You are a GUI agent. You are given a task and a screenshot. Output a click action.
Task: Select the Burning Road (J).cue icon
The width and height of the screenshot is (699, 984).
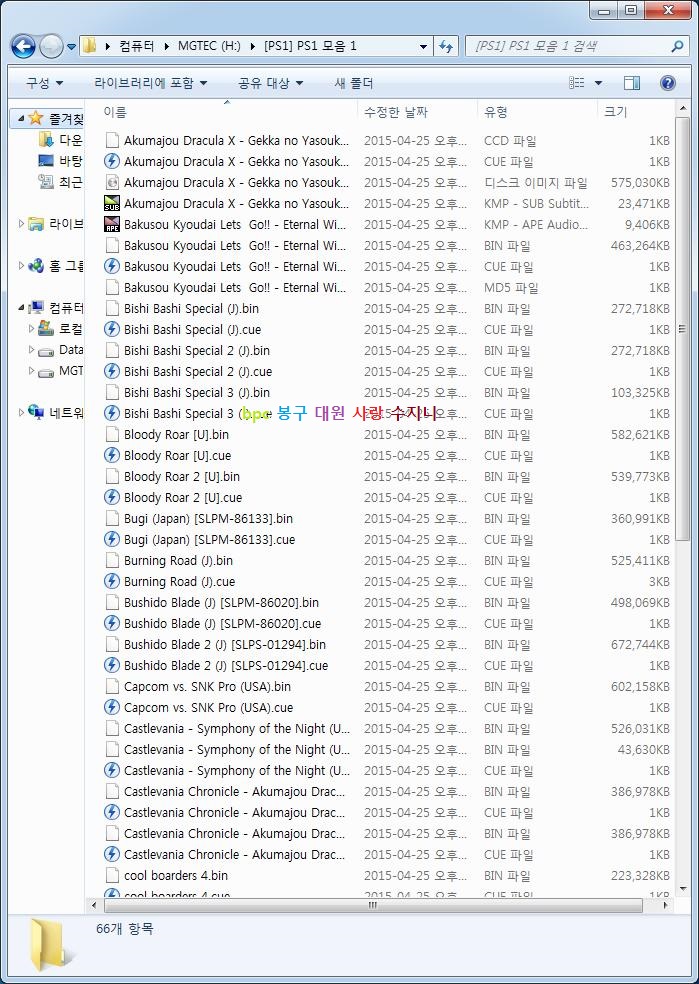(x=112, y=581)
